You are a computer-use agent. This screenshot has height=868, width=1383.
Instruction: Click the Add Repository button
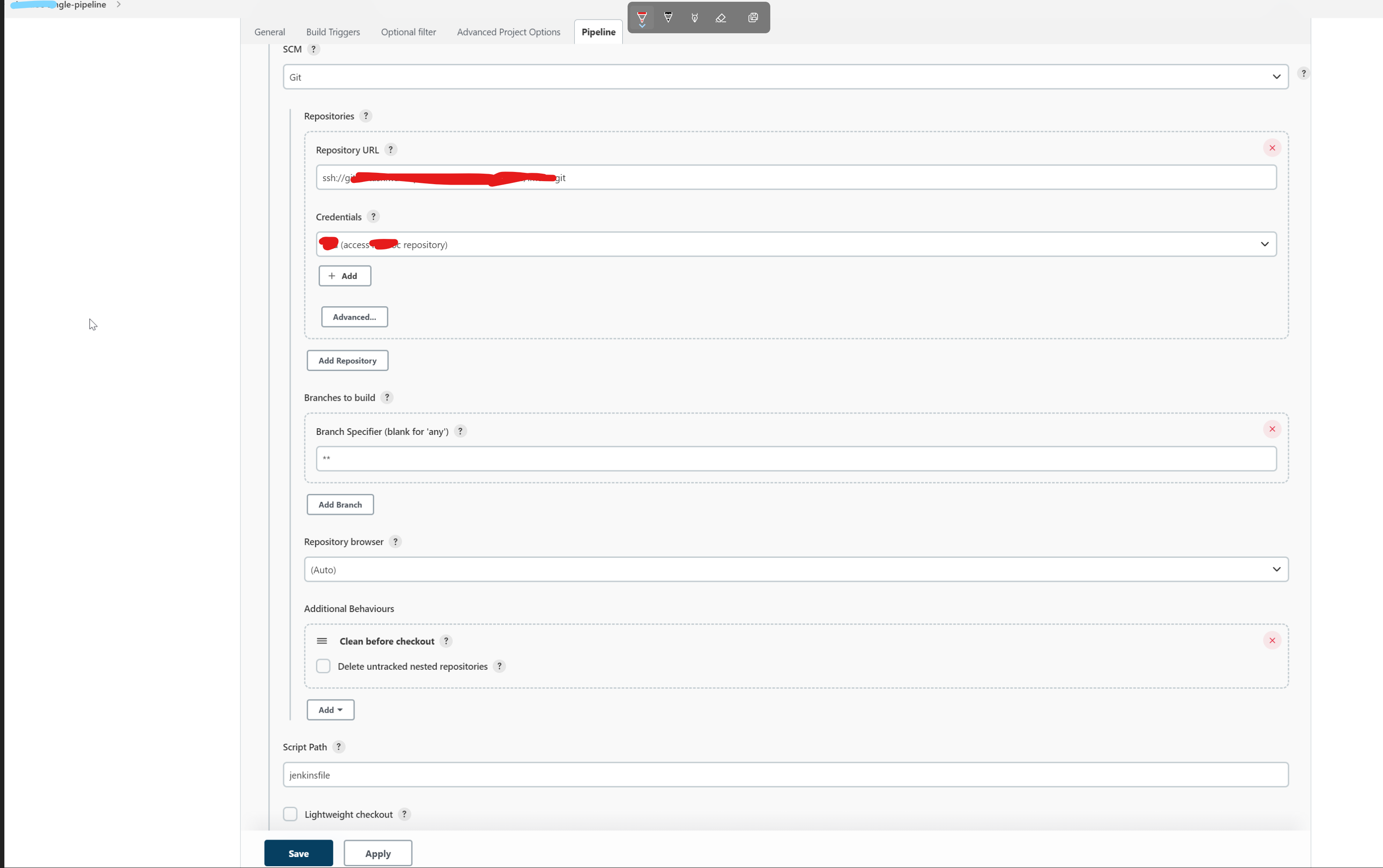pyautogui.click(x=348, y=360)
